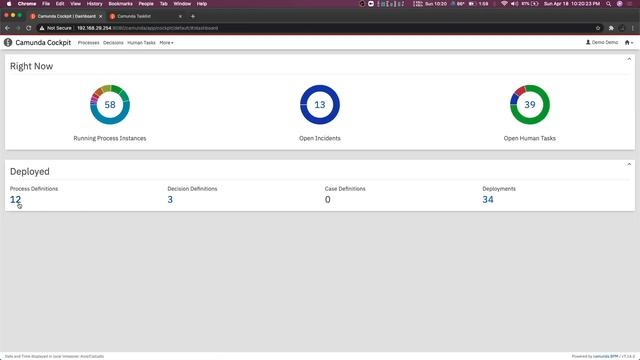640x360 pixels.
Task: Click the Not Secure warning icon
Action: tap(42, 28)
